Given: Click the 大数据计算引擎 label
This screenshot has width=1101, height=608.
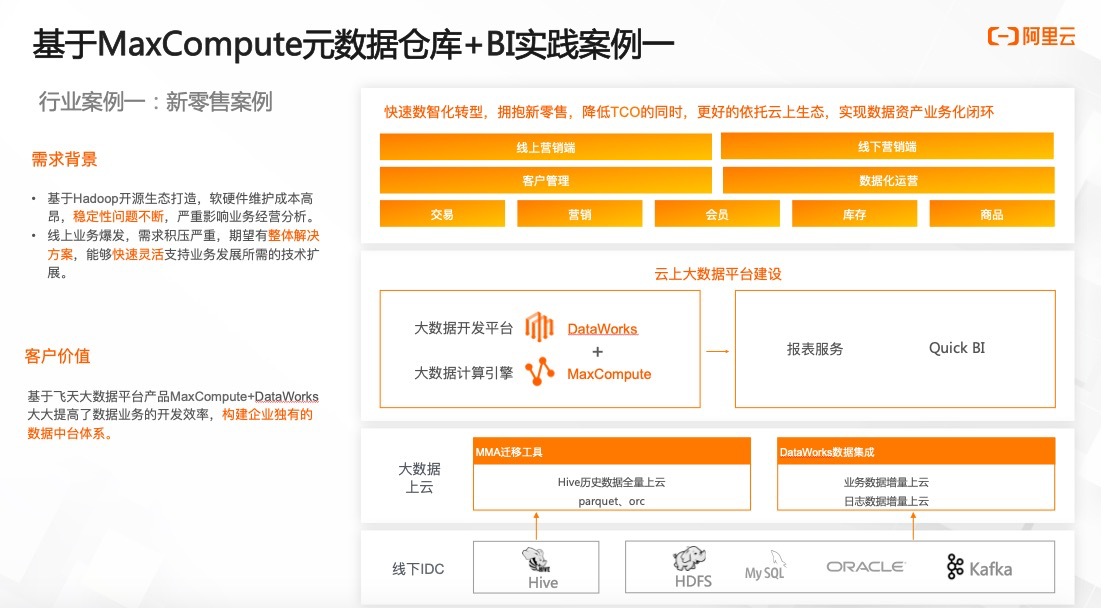Looking at the screenshot, I should (463, 373).
